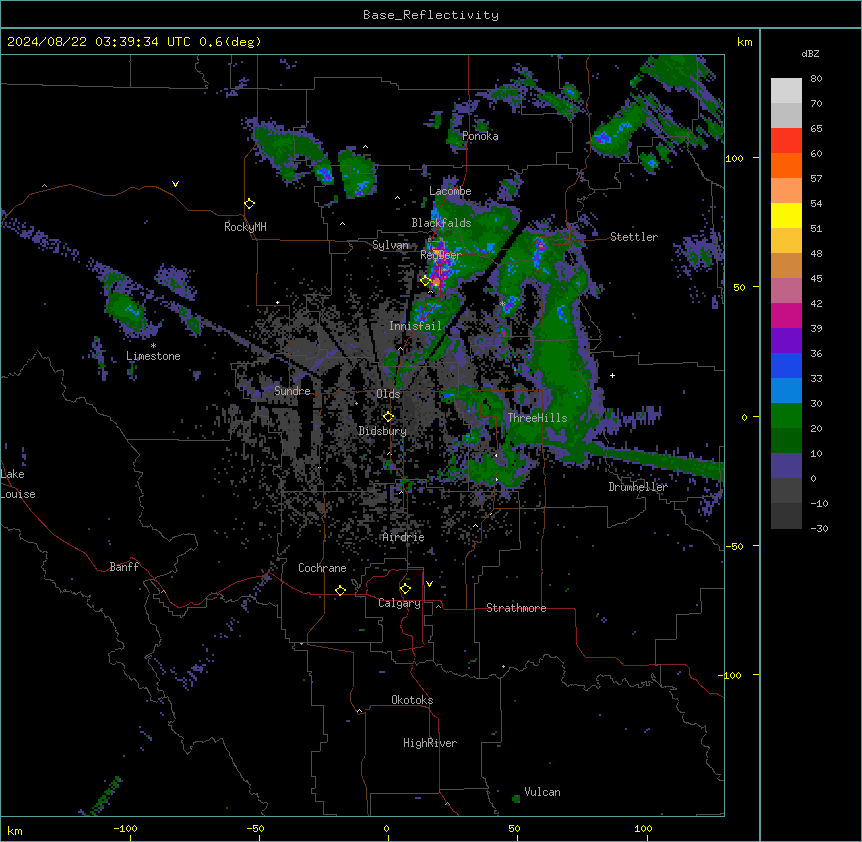Click the -100 tick on bottom axis
Viewport: 862px width, 842px height.
click(x=125, y=828)
